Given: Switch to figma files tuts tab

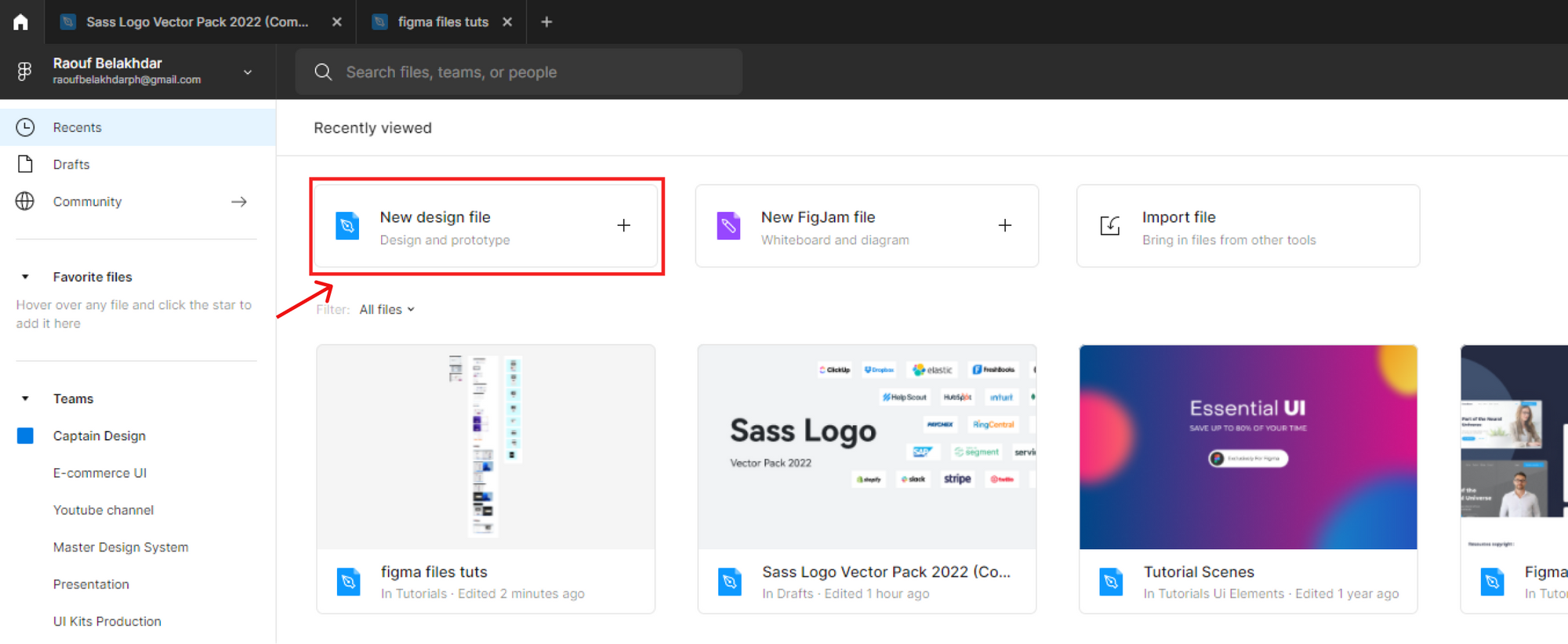Looking at the screenshot, I should [443, 22].
